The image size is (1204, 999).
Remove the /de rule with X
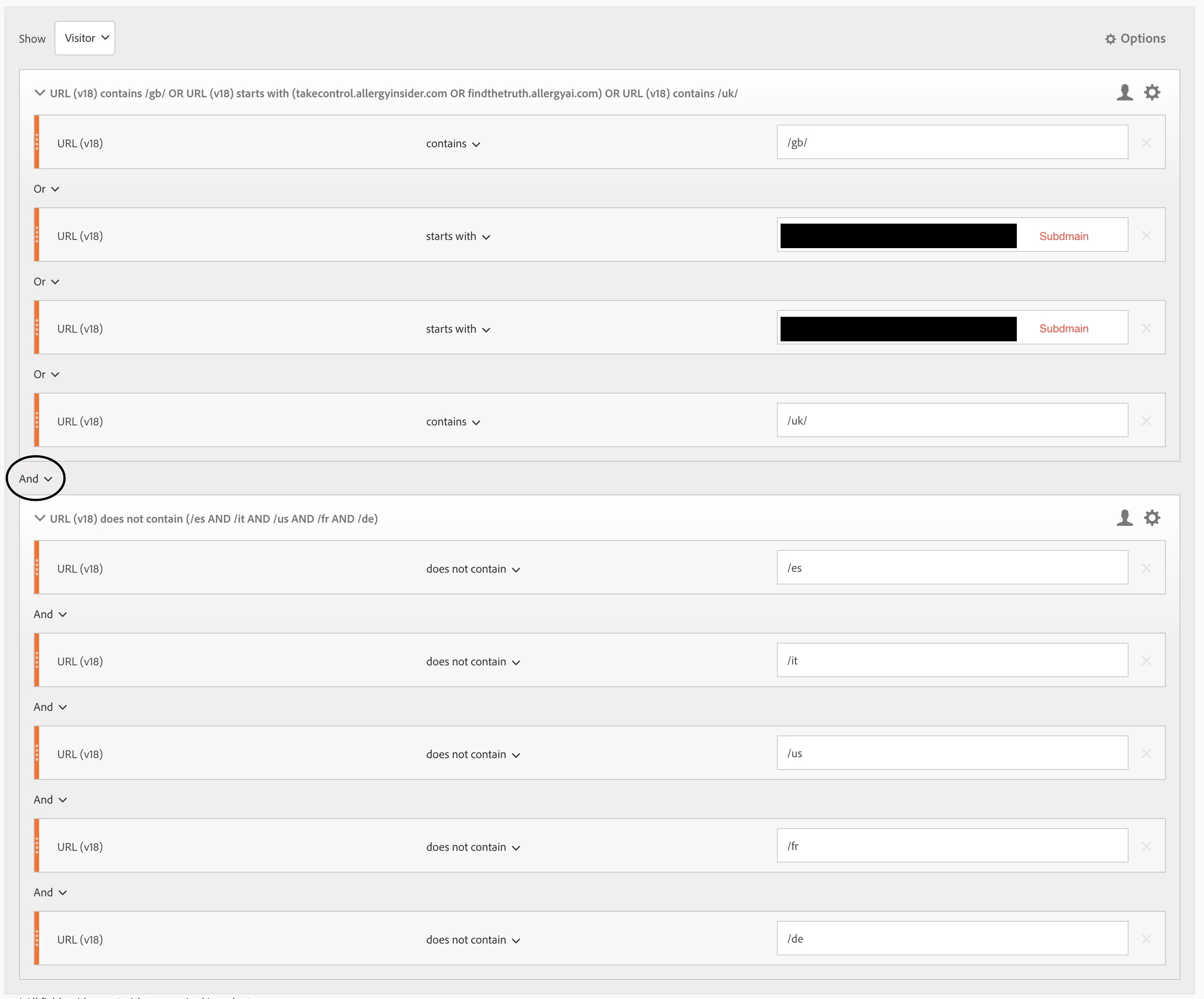coord(1146,939)
